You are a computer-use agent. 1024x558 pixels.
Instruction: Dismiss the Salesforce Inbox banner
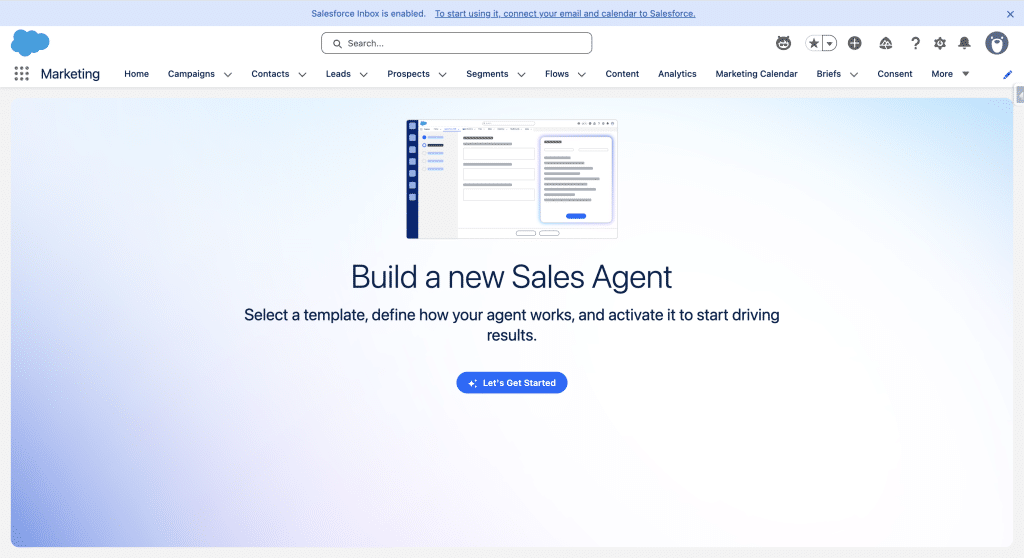[x=1010, y=14]
